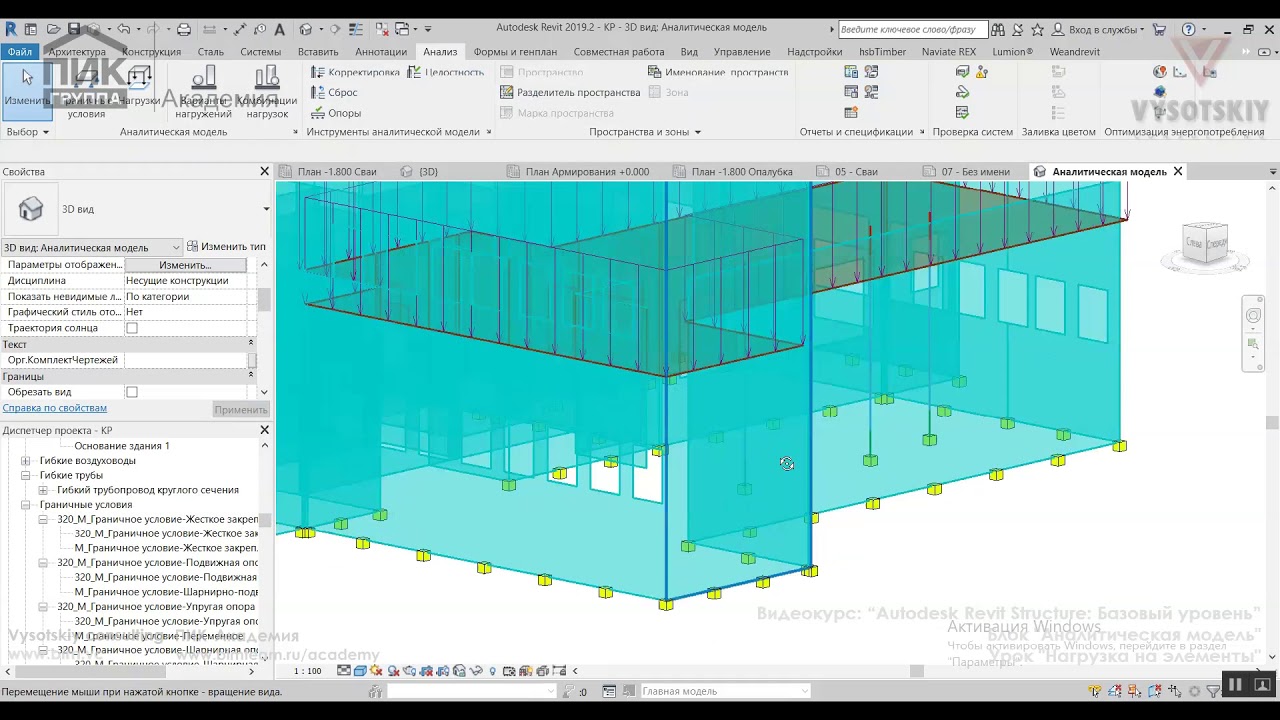Open the Вход в службы sign-in dropdown

pos(1096,29)
